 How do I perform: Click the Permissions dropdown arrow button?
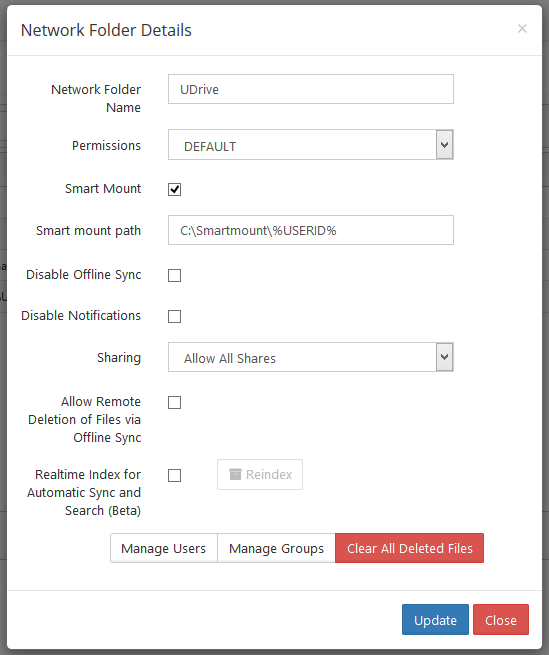tap(445, 145)
